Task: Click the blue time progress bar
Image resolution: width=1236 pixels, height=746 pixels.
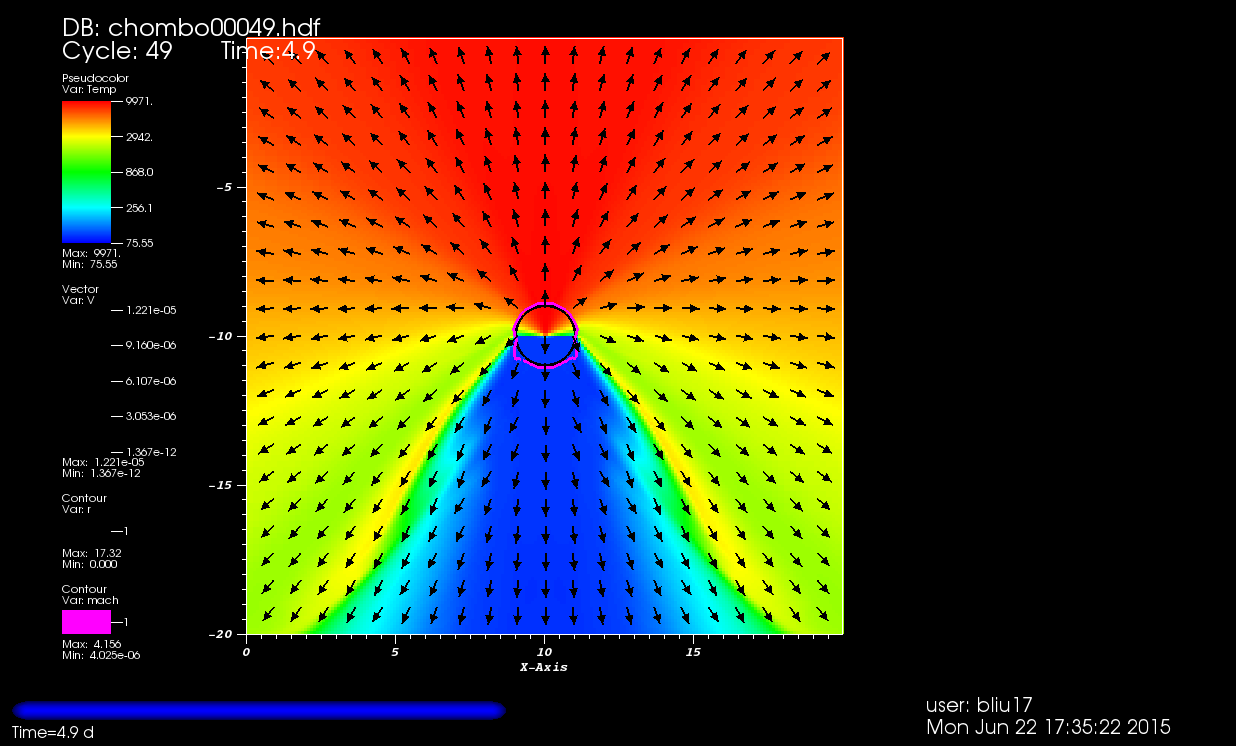Action: tap(258, 710)
